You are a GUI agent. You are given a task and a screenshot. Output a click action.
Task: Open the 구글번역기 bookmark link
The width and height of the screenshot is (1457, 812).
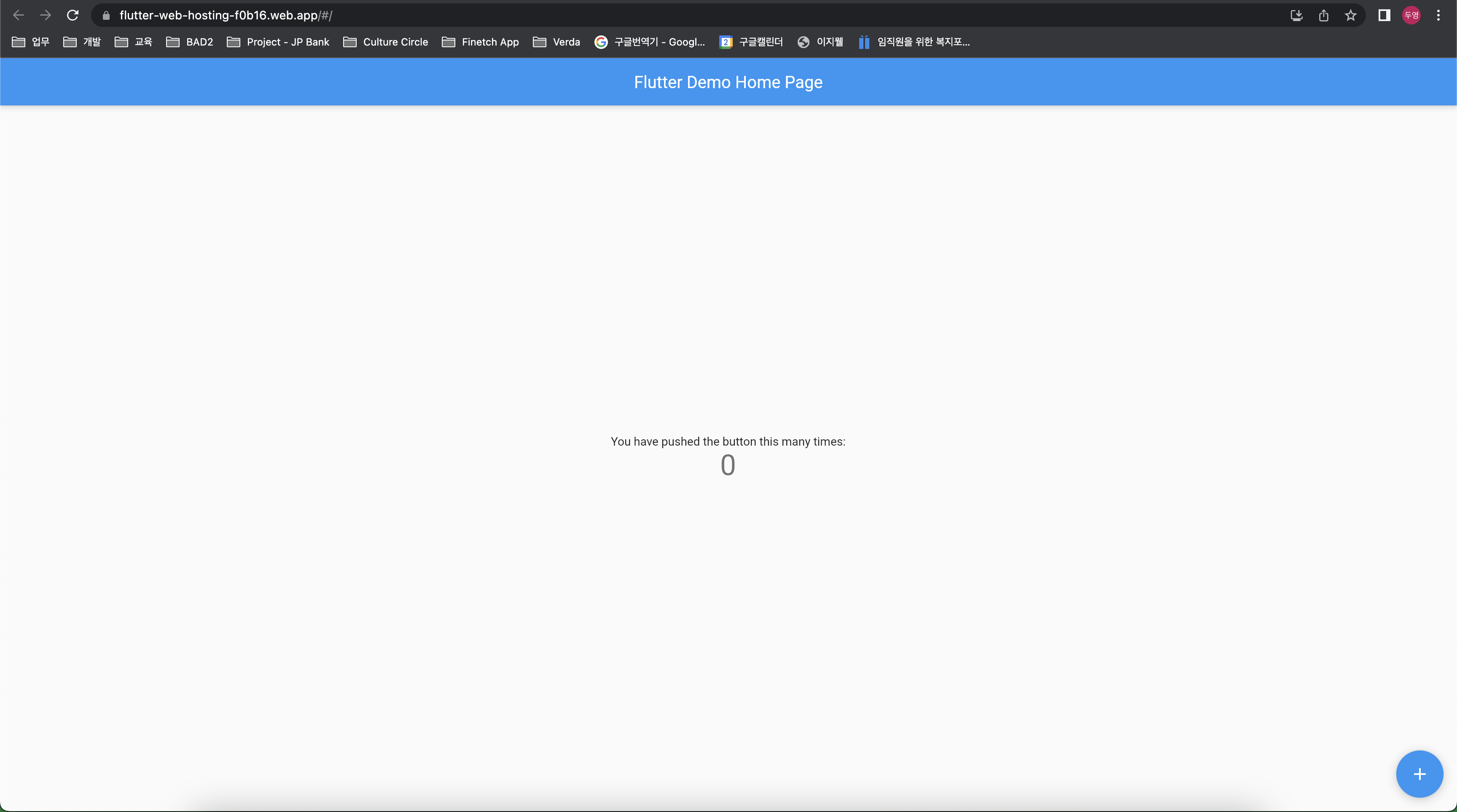(650, 42)
